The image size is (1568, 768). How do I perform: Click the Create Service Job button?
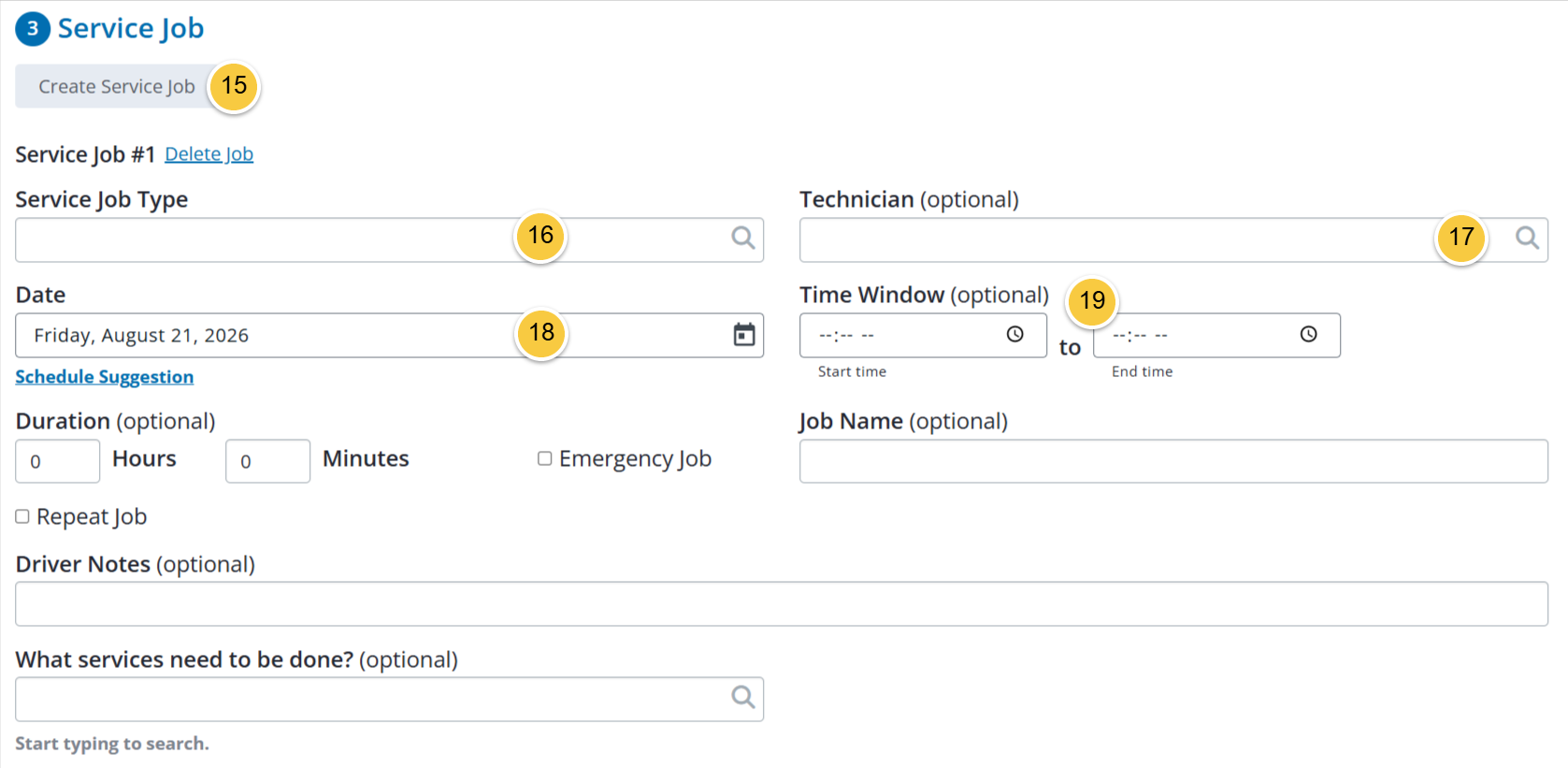tap(117, 86)
